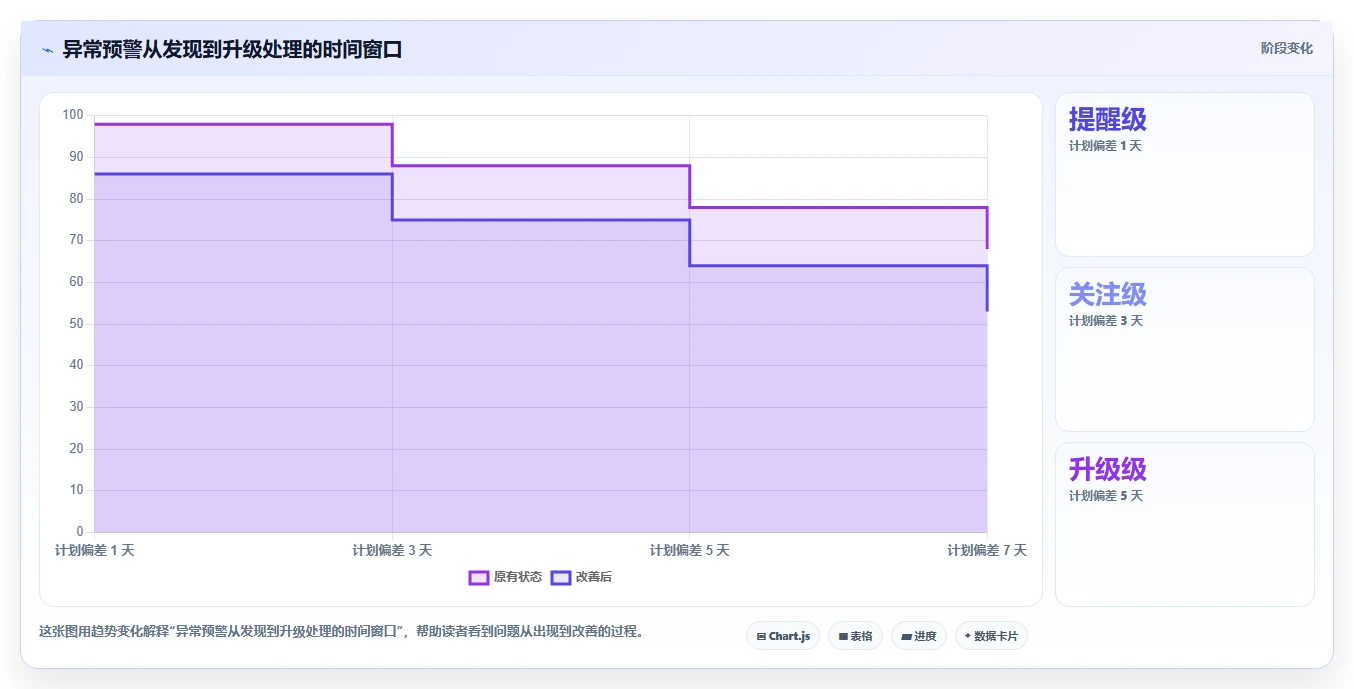Toggle the 原有状态 legend item
Viewport: 1354px width, 689px height.
pyautogui.click(x=506, y=577)
